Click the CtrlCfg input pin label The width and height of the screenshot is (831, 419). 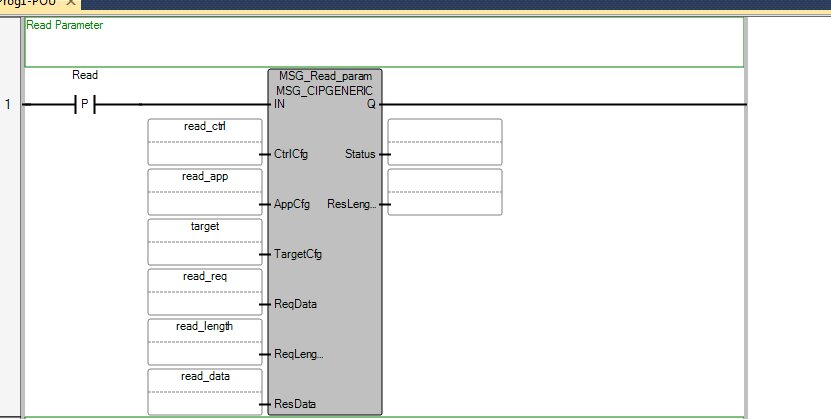click(291, 154)
